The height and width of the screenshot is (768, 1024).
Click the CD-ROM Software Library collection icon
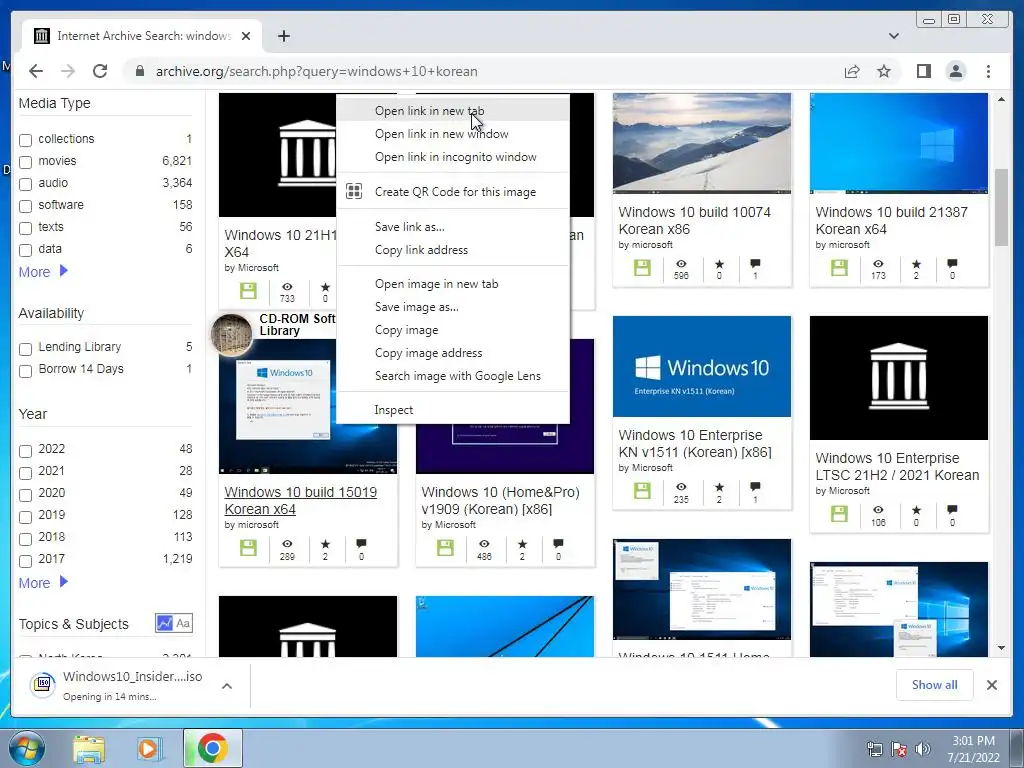click(231, 335)
